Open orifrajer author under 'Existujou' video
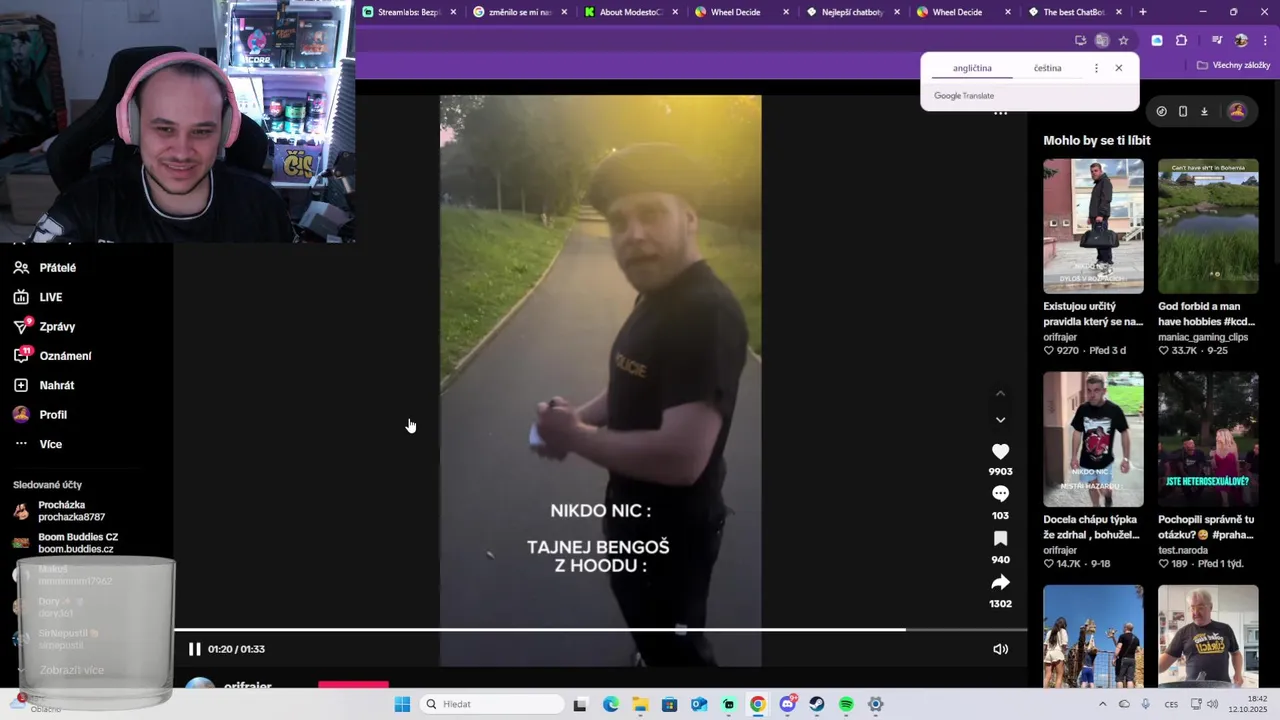 point(1060,337)
